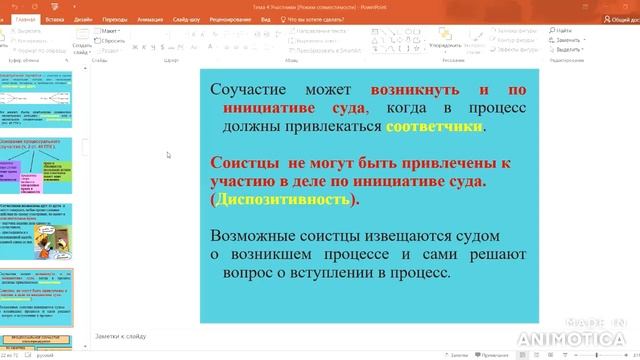Open the Анимация tab
Viewport: 640px width, 360px height.
coord(150,19)
